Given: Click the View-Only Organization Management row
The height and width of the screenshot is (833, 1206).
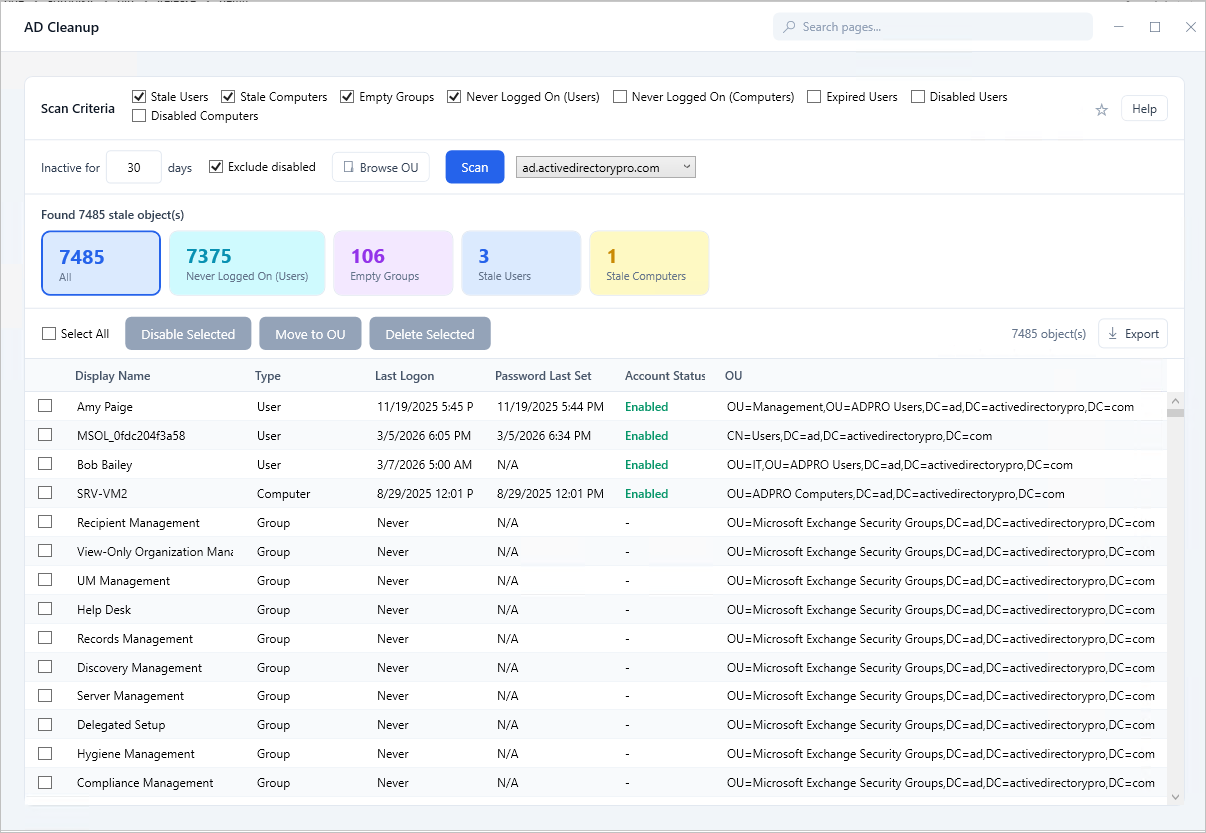Looking at the screenshot, I should point(596,551).
